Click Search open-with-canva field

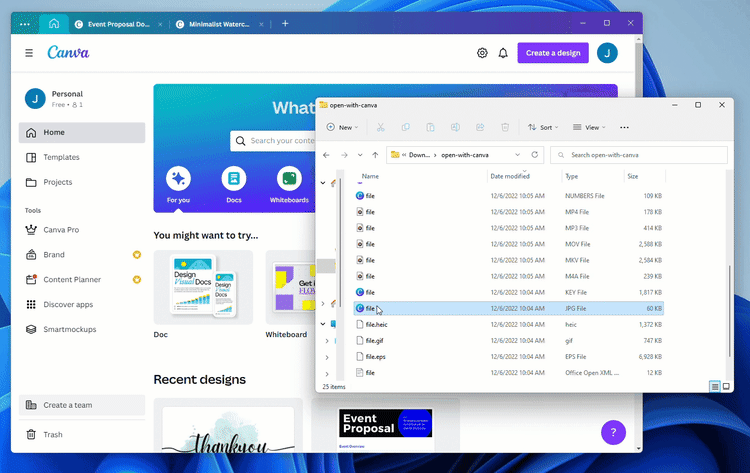(639, 155)
